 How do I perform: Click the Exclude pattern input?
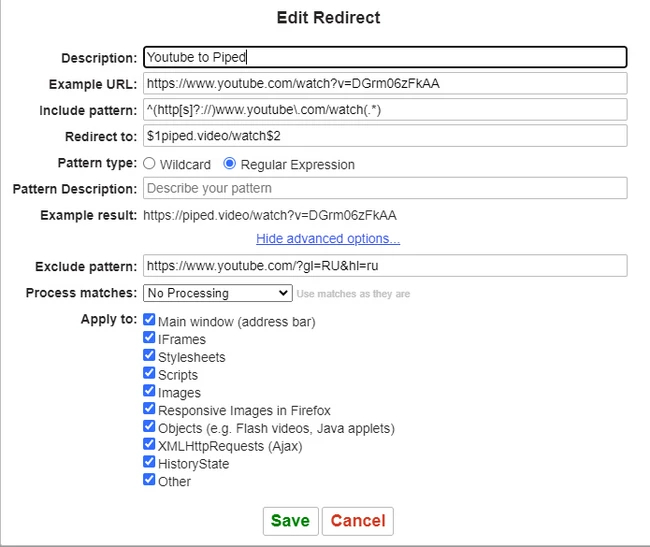point(385,266)
